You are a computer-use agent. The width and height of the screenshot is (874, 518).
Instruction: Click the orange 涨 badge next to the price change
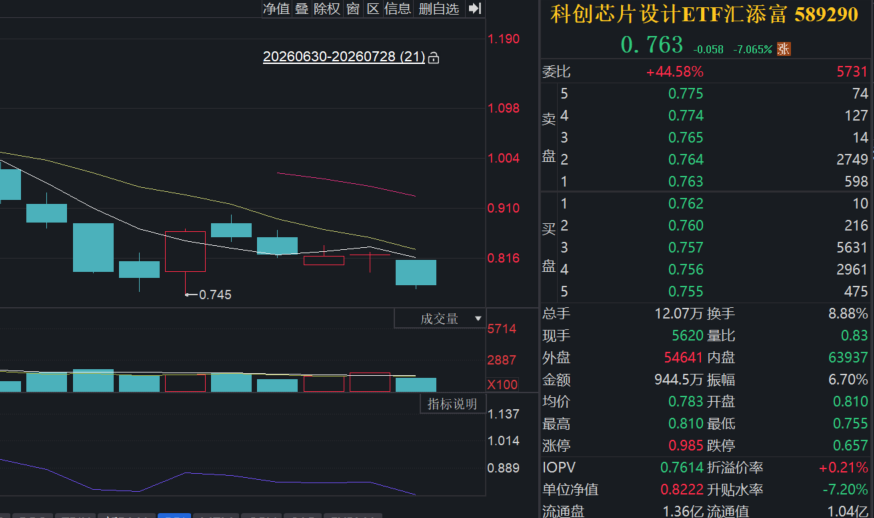[x=784, y=49]
